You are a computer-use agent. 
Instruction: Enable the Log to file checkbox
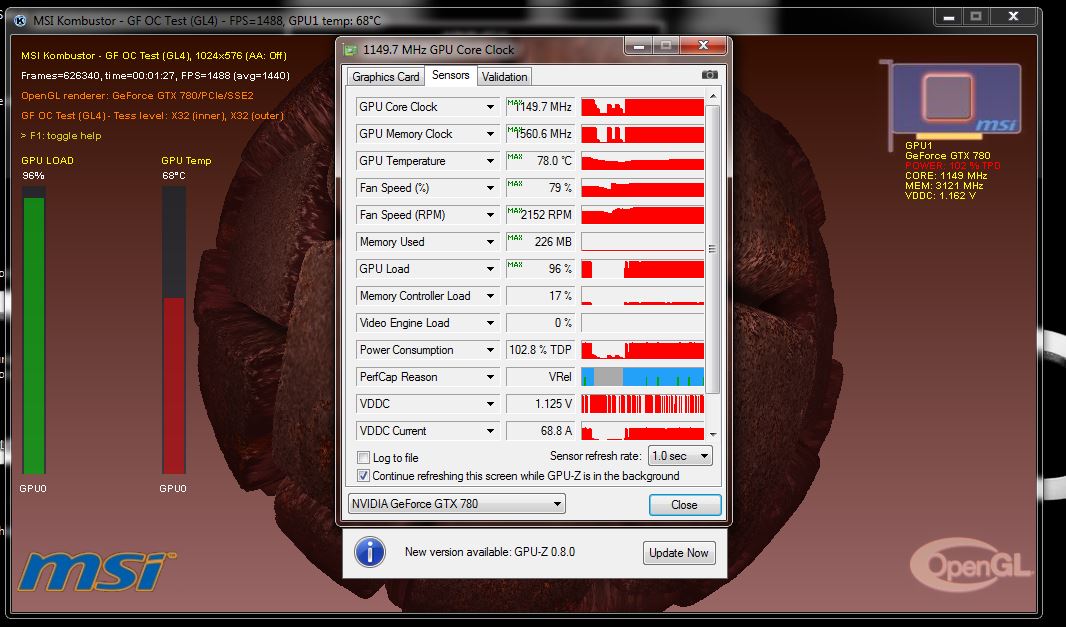point(364,458)
